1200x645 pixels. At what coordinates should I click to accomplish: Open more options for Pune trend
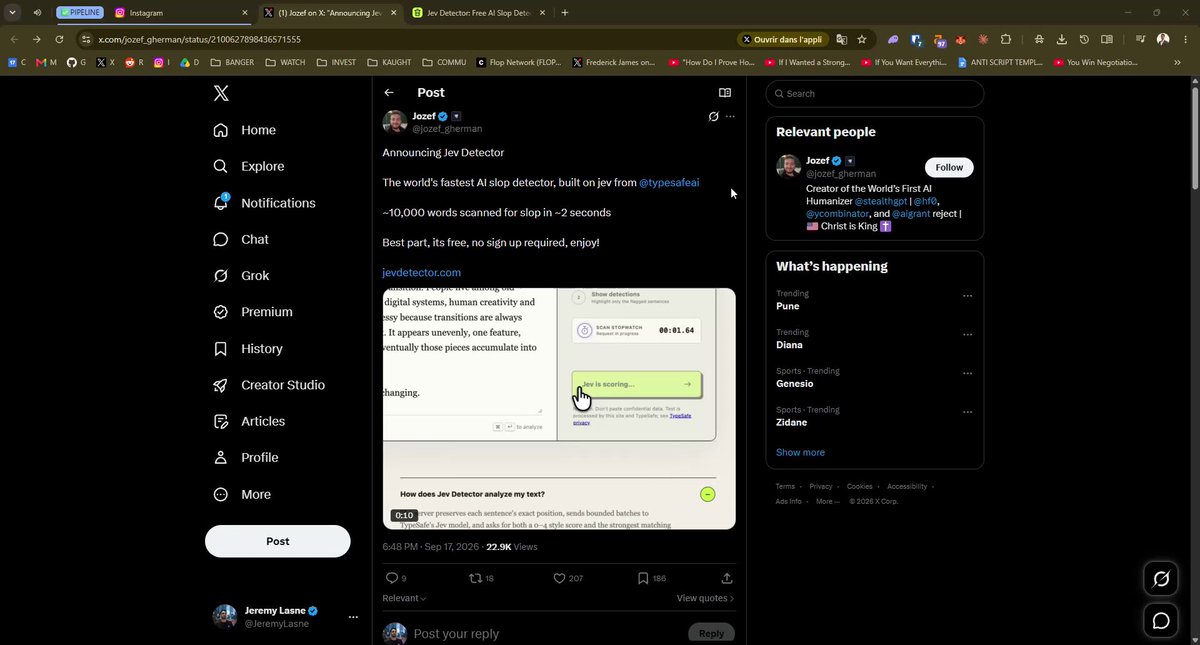click(967, 296)
